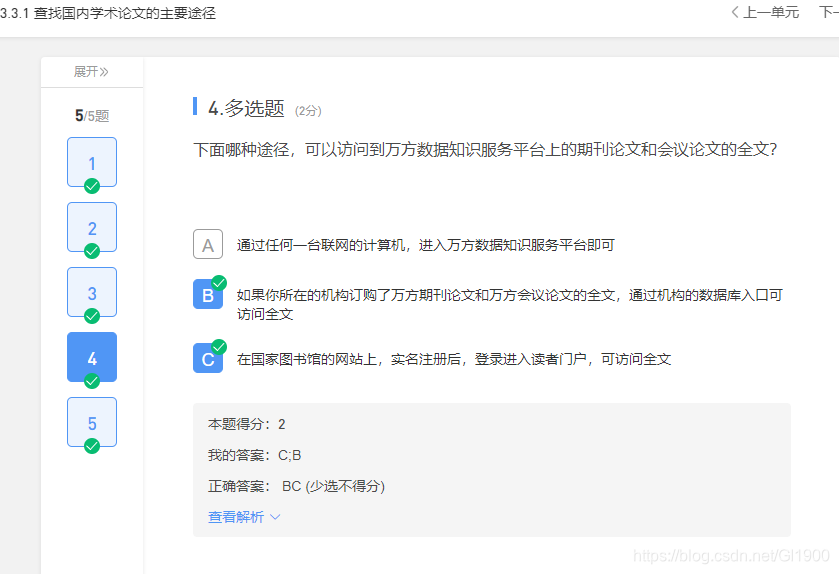Go to question 2 in the navigator
This screenshot has height=574, width=839.
coord(92,227)
